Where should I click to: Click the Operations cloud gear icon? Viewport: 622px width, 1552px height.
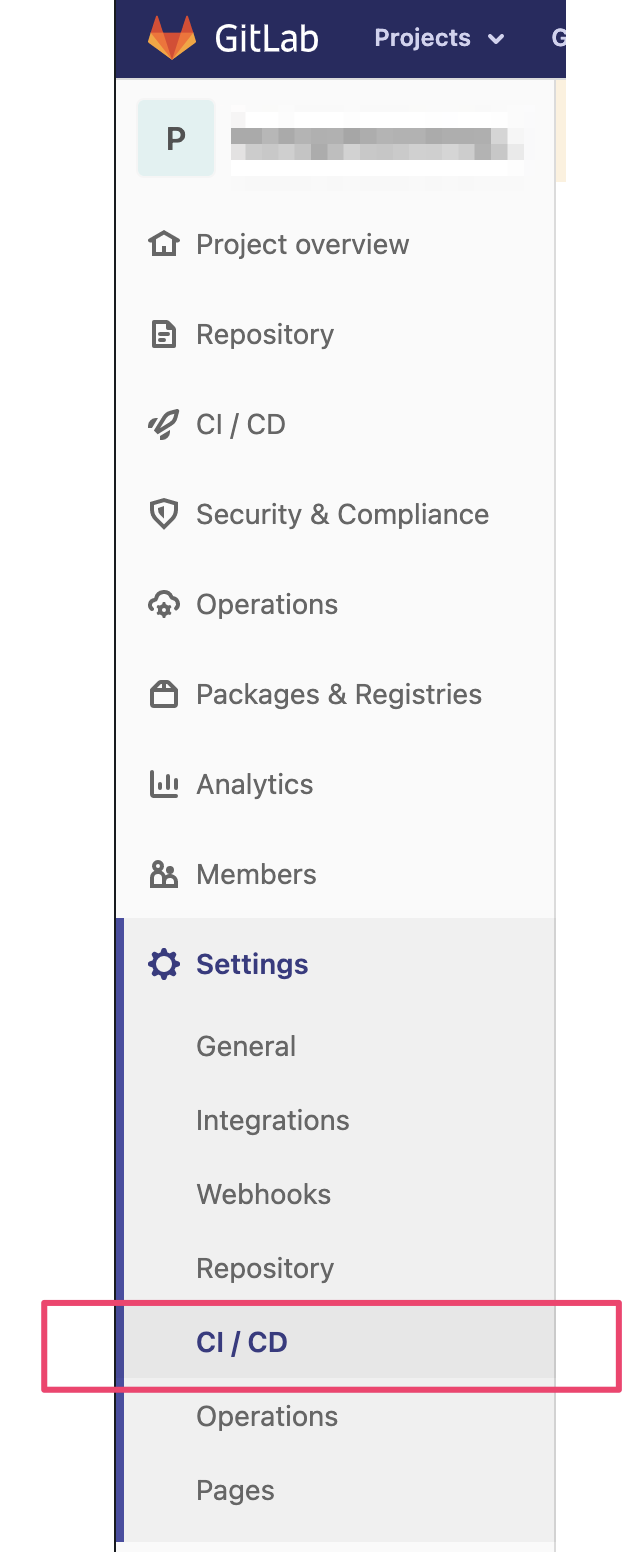(x=163, y=605)
